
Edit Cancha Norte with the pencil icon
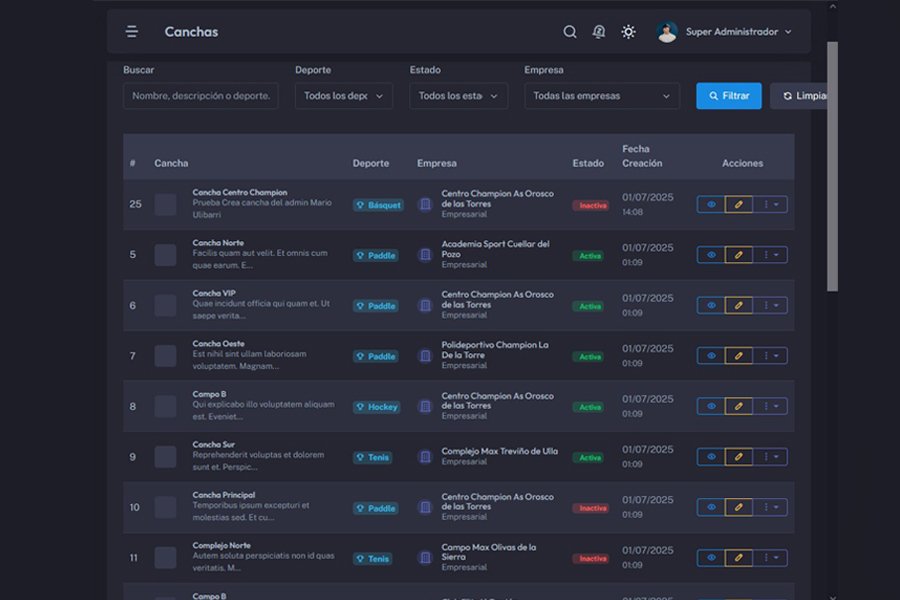coord(738,255)
